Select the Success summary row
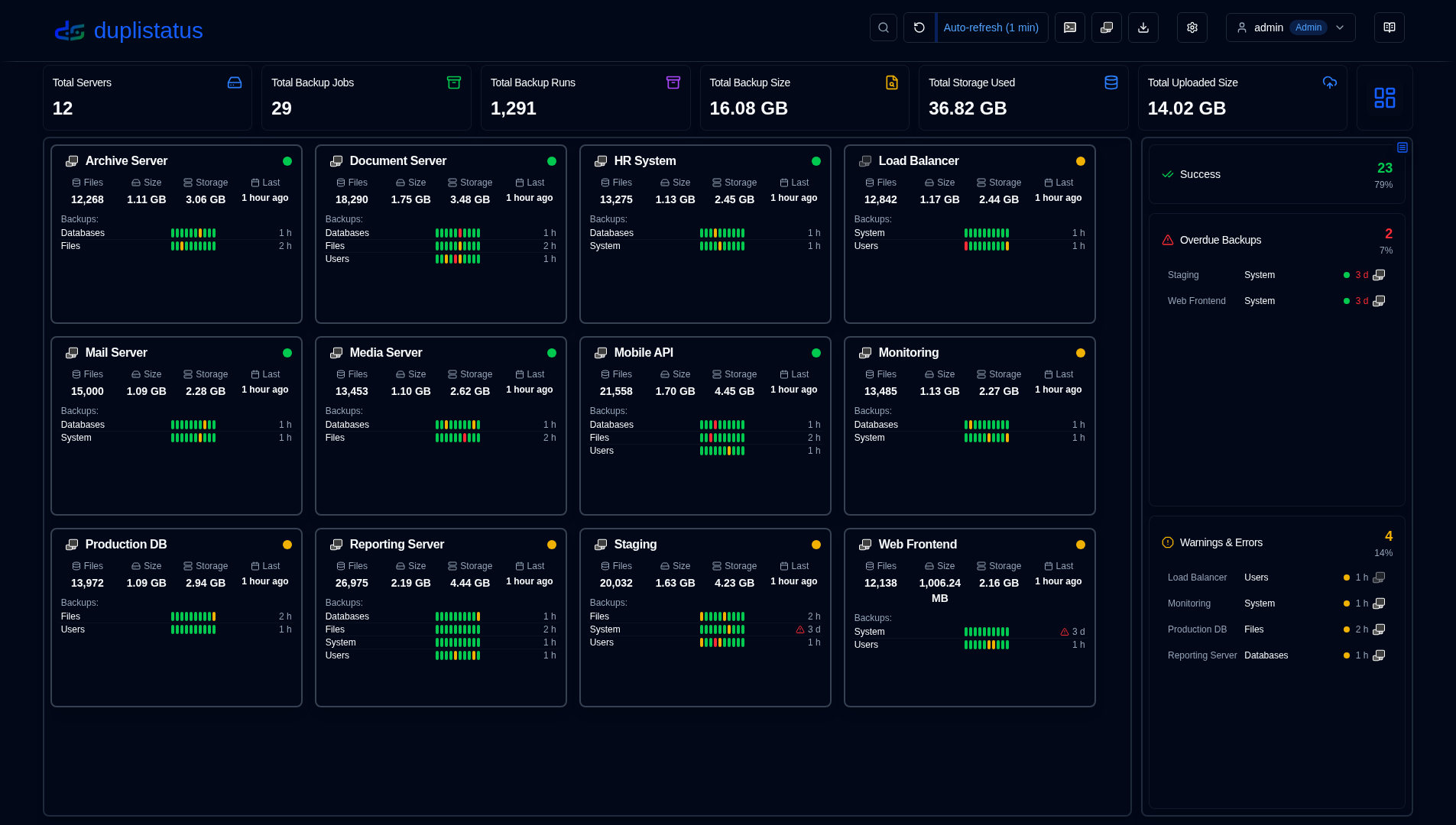Image resolution: width=1456 pixels, height=825 pixels. click(x=1277, y=174)
